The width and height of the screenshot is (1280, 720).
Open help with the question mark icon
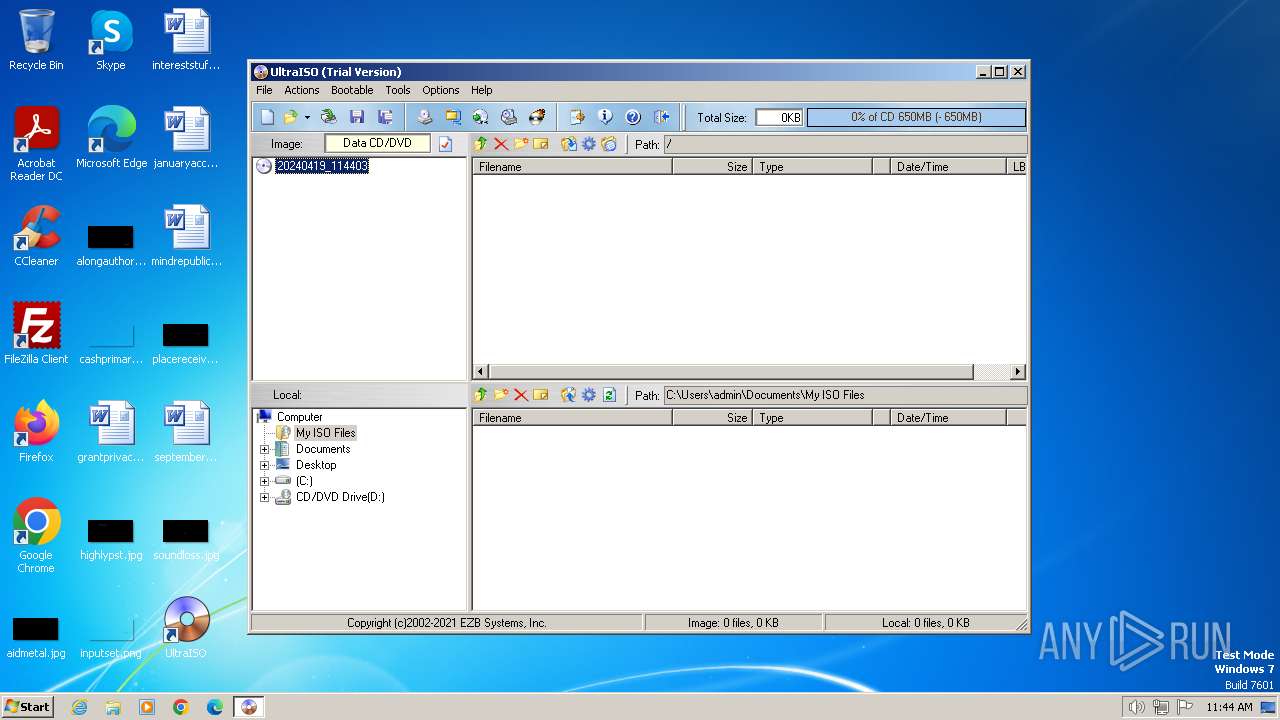pos(632,117)
